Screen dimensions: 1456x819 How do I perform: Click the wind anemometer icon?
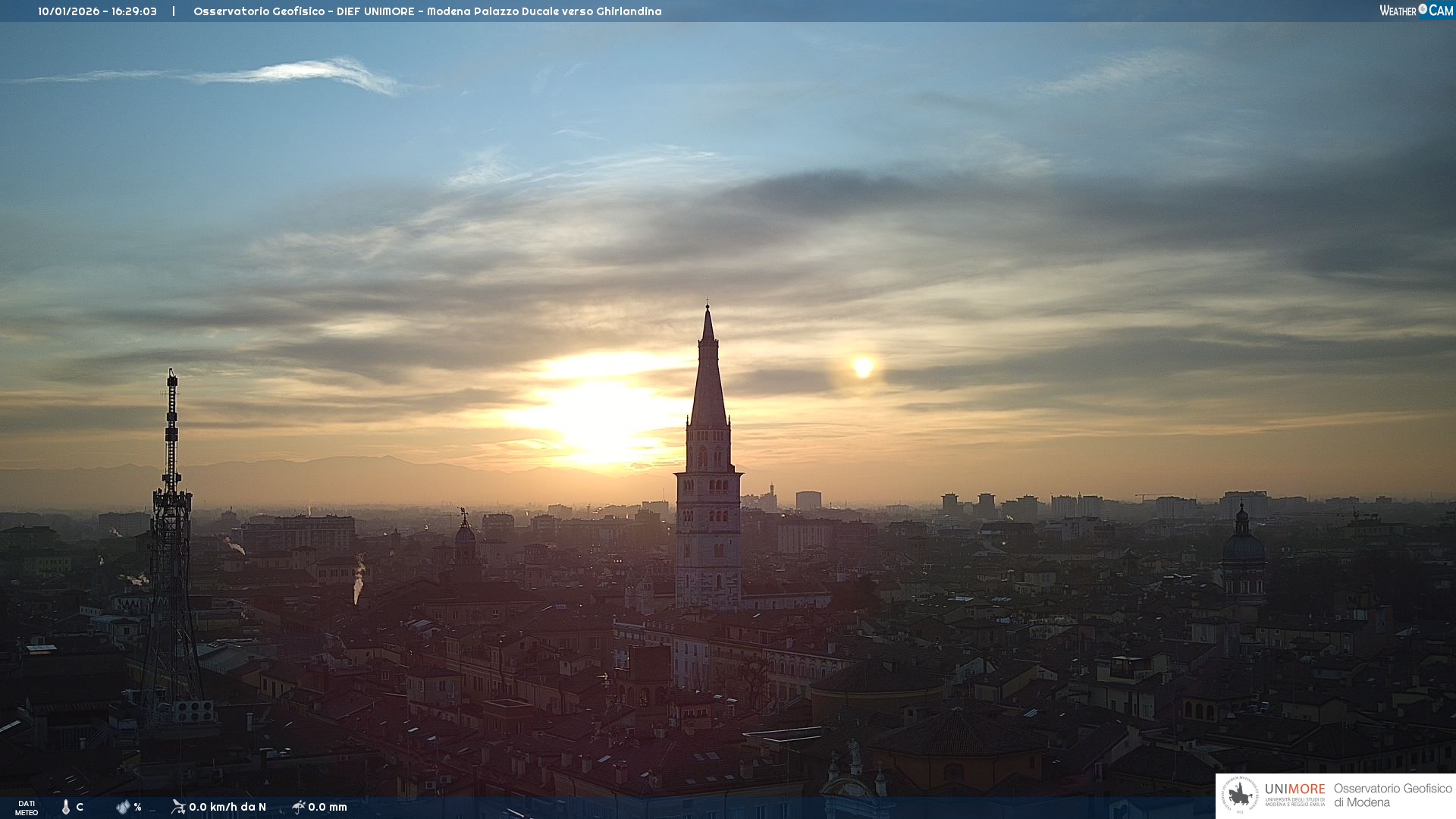[x=178, y=806]
